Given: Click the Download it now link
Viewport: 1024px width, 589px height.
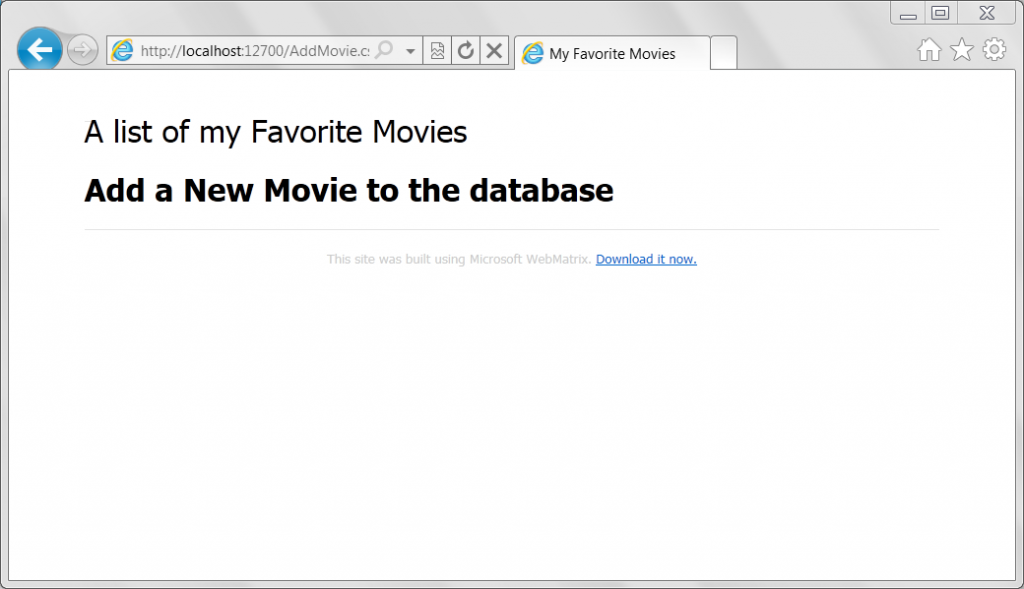Looking at the screenshot, I should (646, 259).
